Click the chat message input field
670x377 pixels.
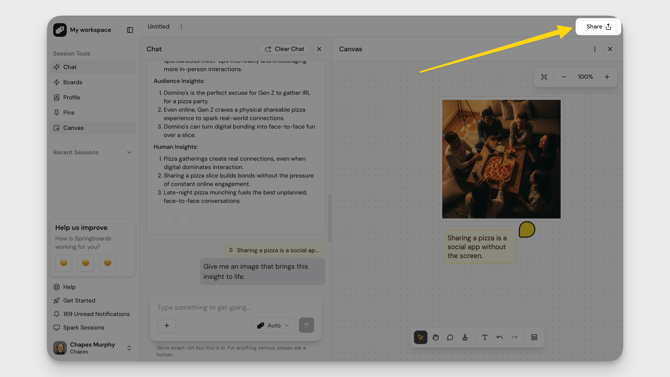click(235, 307)
